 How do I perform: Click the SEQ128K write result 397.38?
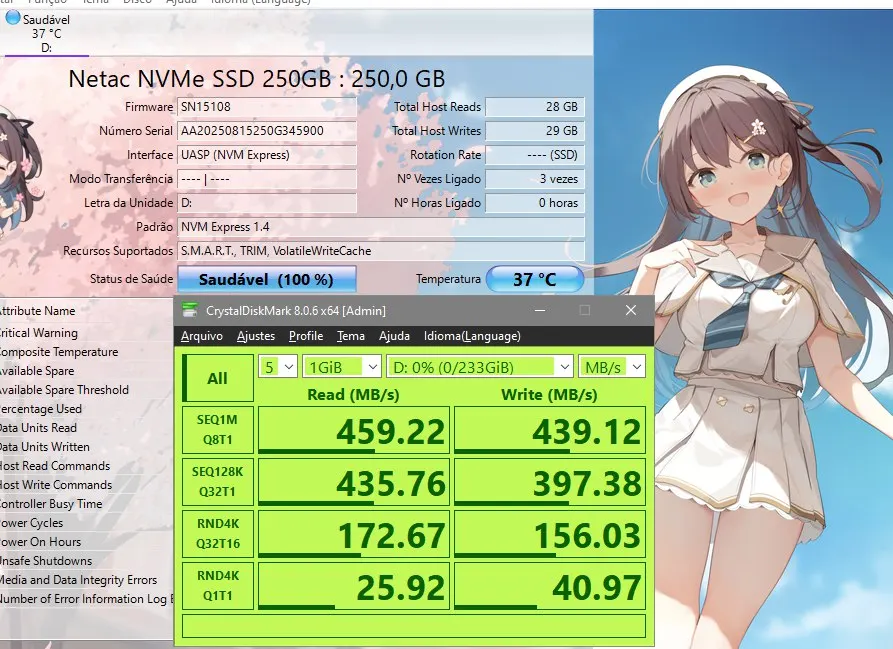(x=550, y=482)
